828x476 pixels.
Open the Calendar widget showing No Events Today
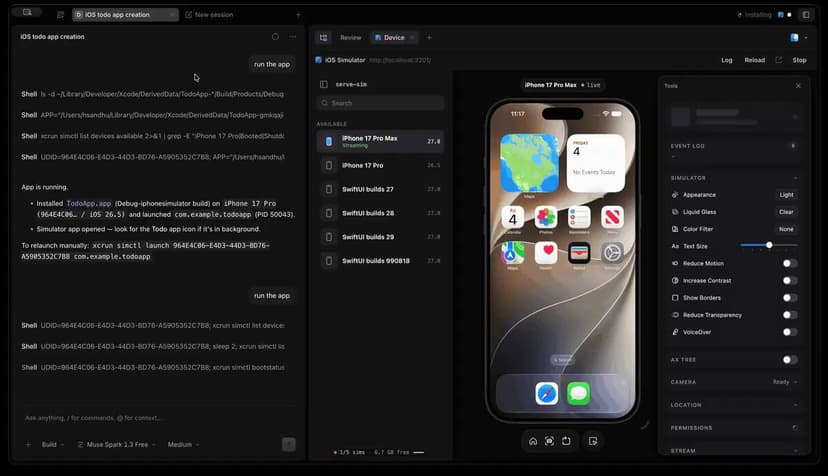[596, 163]
